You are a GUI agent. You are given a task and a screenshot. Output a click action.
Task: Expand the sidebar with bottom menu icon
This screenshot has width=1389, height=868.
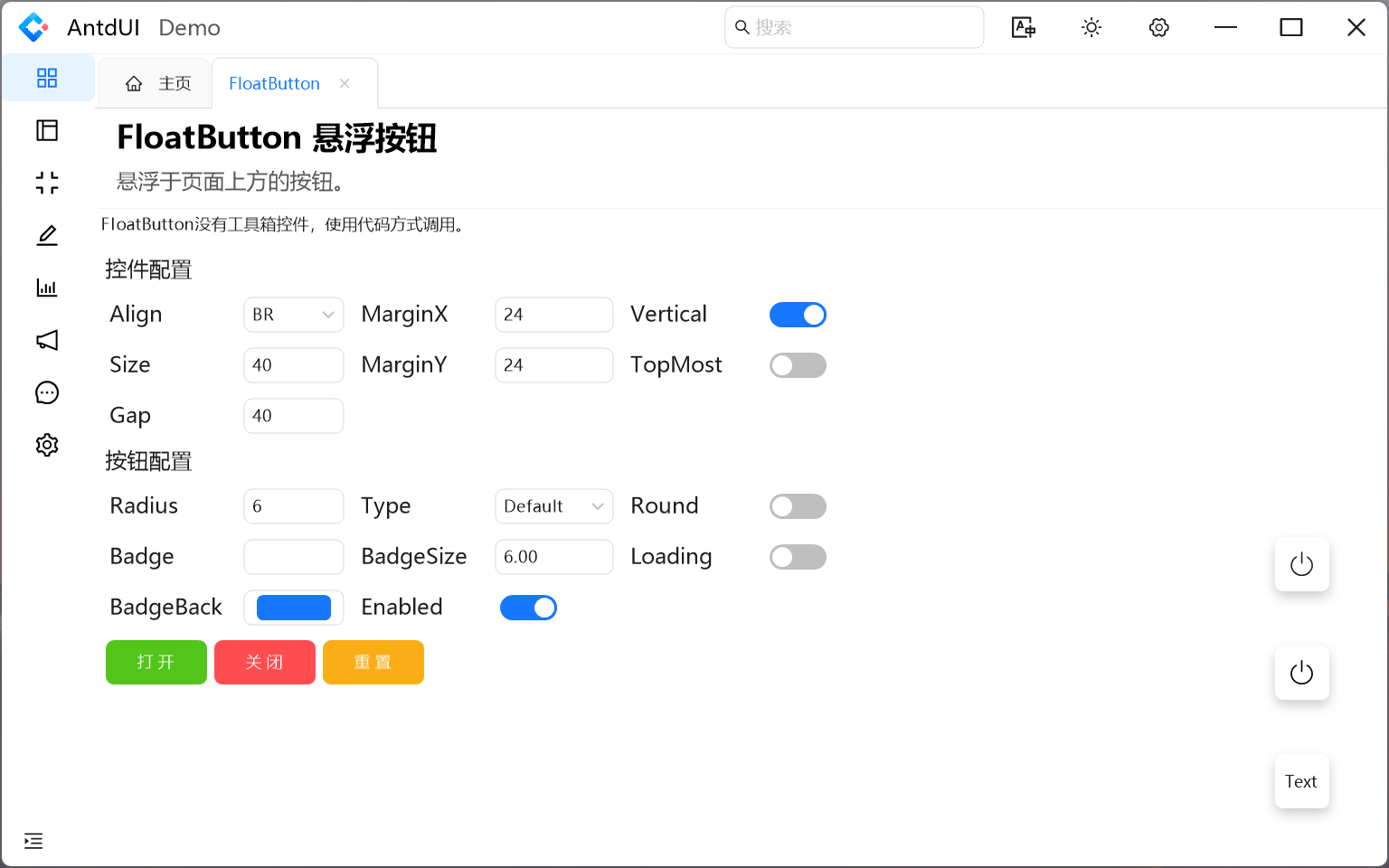[x=33, y=841]
